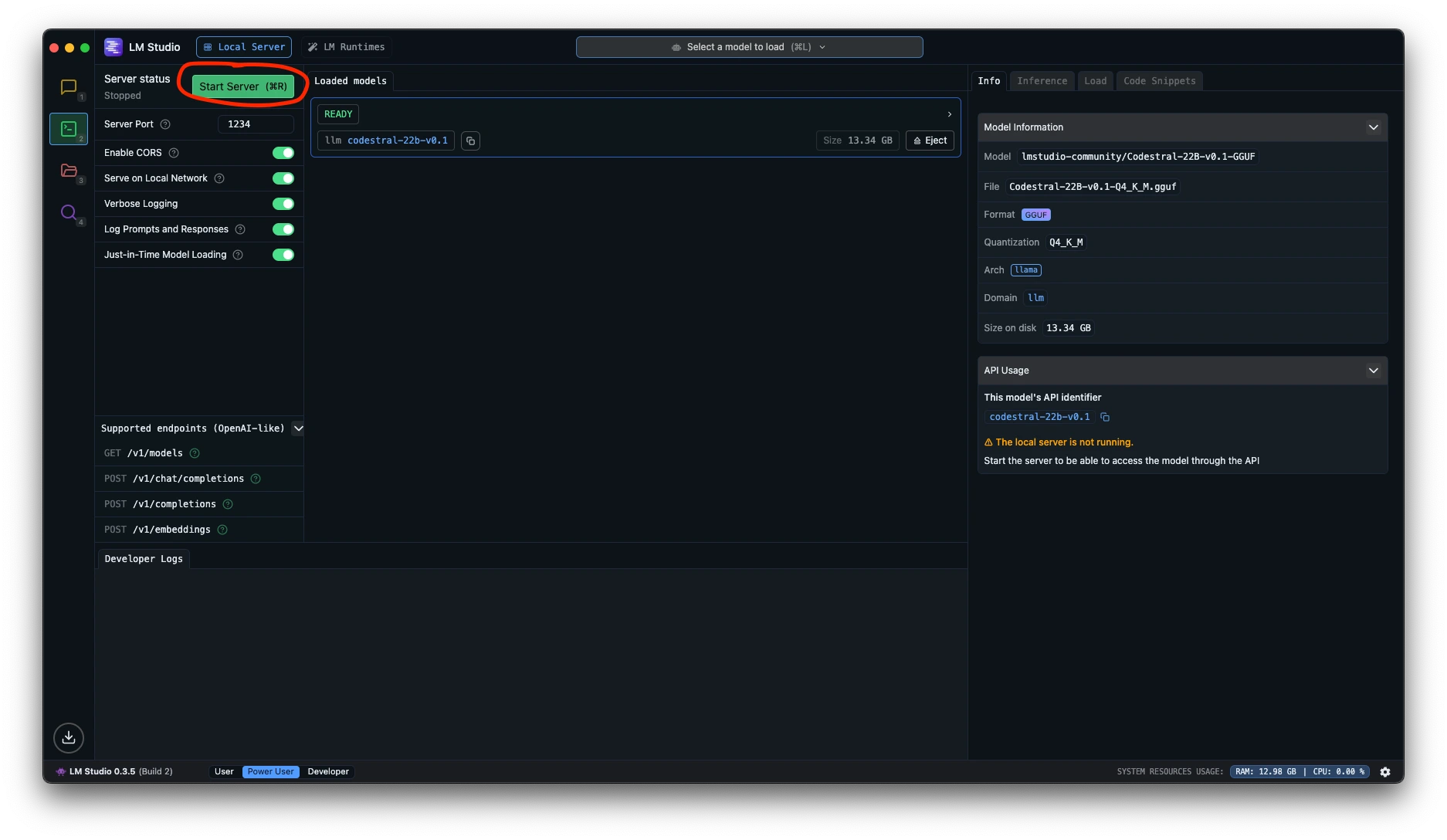
Task: Click the Size 13.34 GB label on model card
Action: [857, 141]
